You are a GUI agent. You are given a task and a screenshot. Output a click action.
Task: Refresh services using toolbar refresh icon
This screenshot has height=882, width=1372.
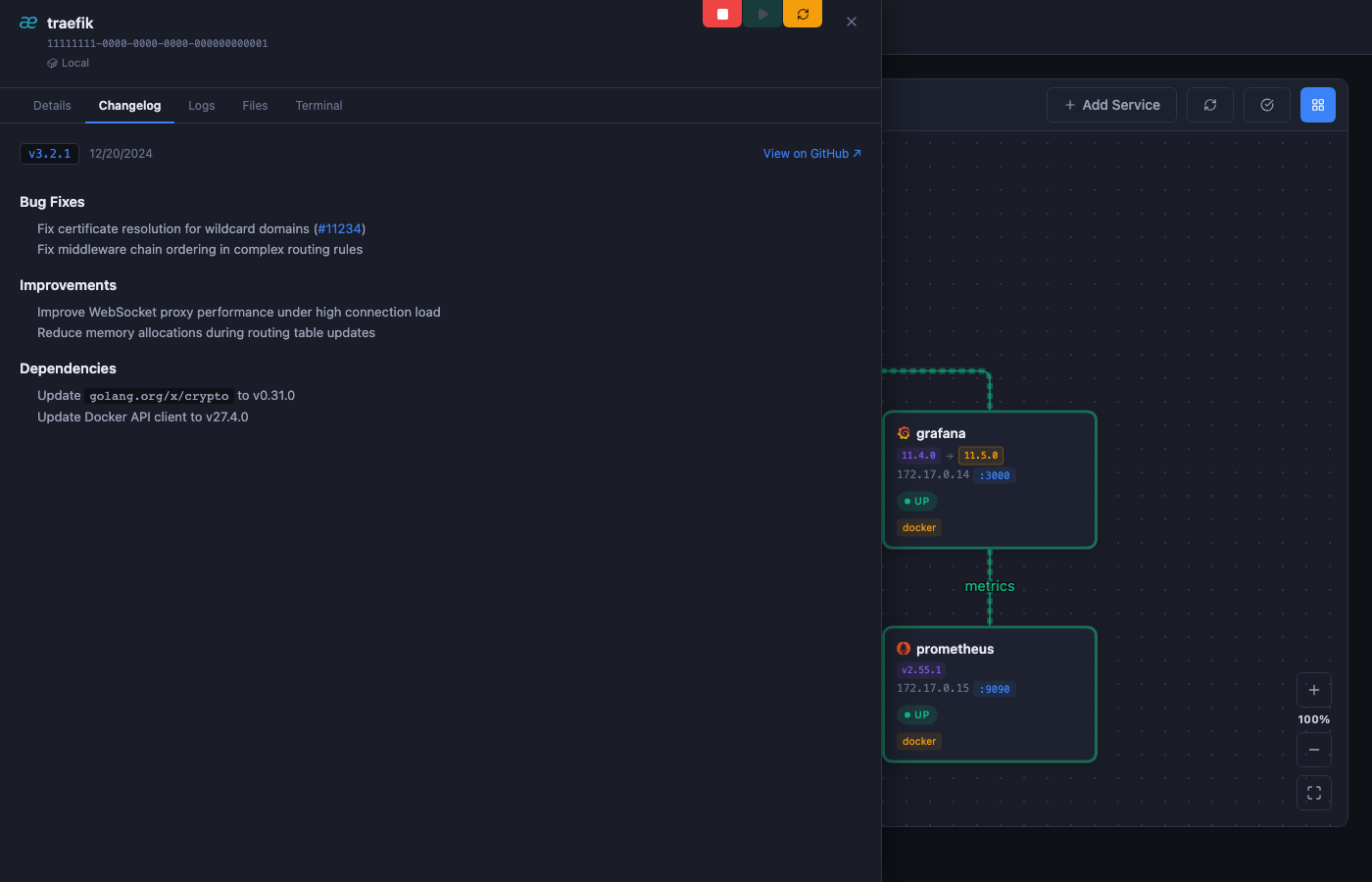coord(1210,105)
